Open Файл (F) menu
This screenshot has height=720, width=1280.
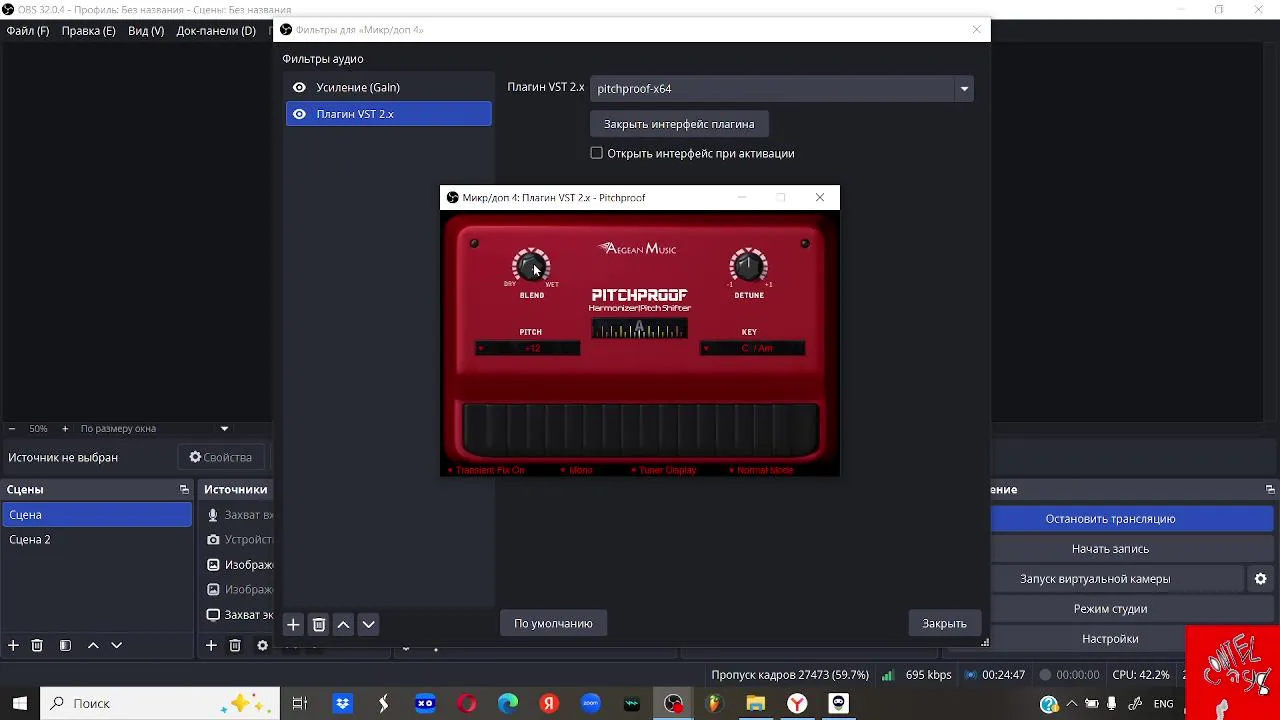pos(28,31)
